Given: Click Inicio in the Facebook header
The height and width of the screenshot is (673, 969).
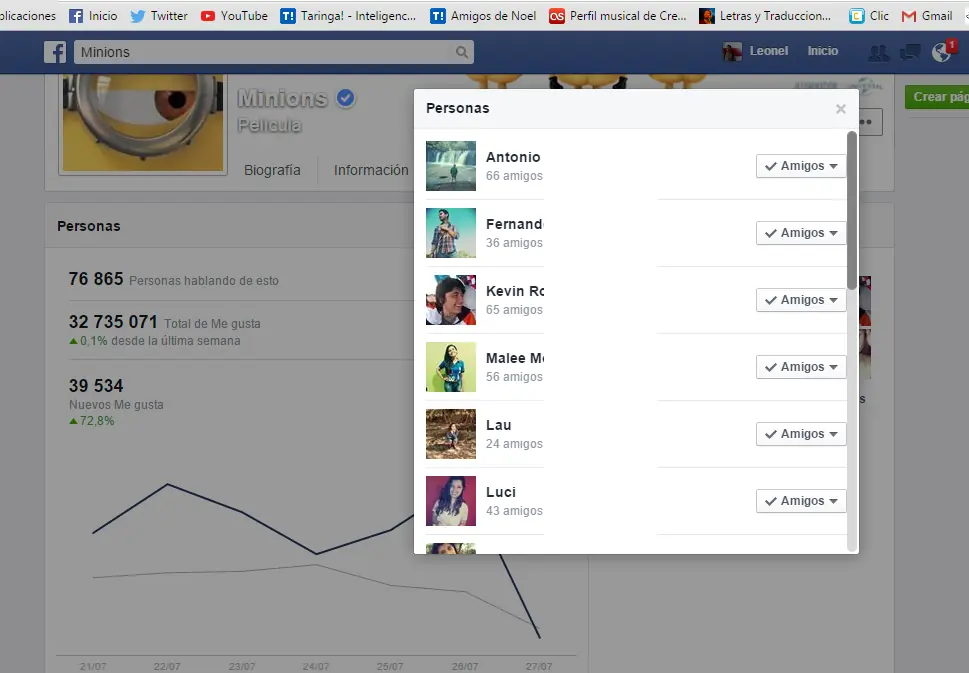Looking at the screenshot, I should tap(823, 51).
